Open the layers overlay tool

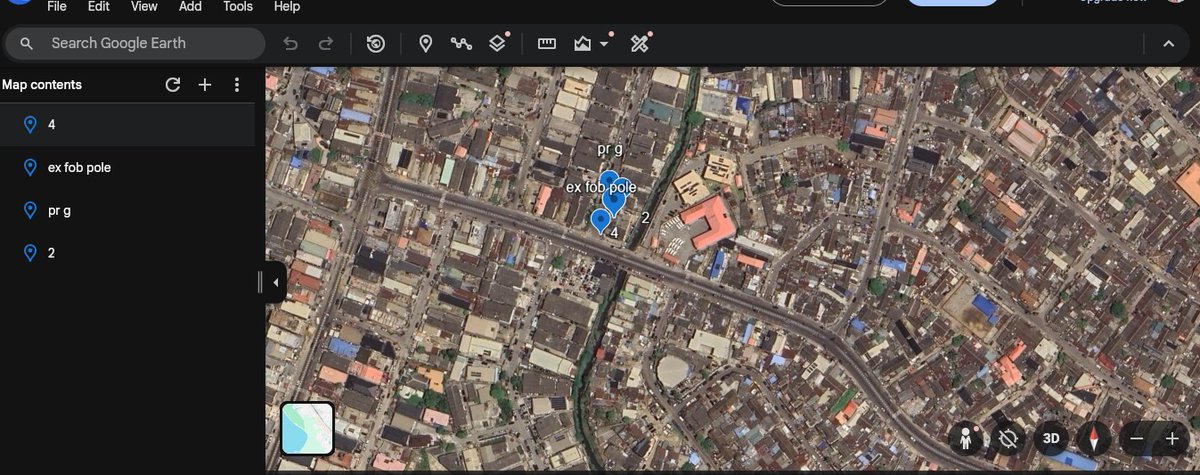click(498, 44)
